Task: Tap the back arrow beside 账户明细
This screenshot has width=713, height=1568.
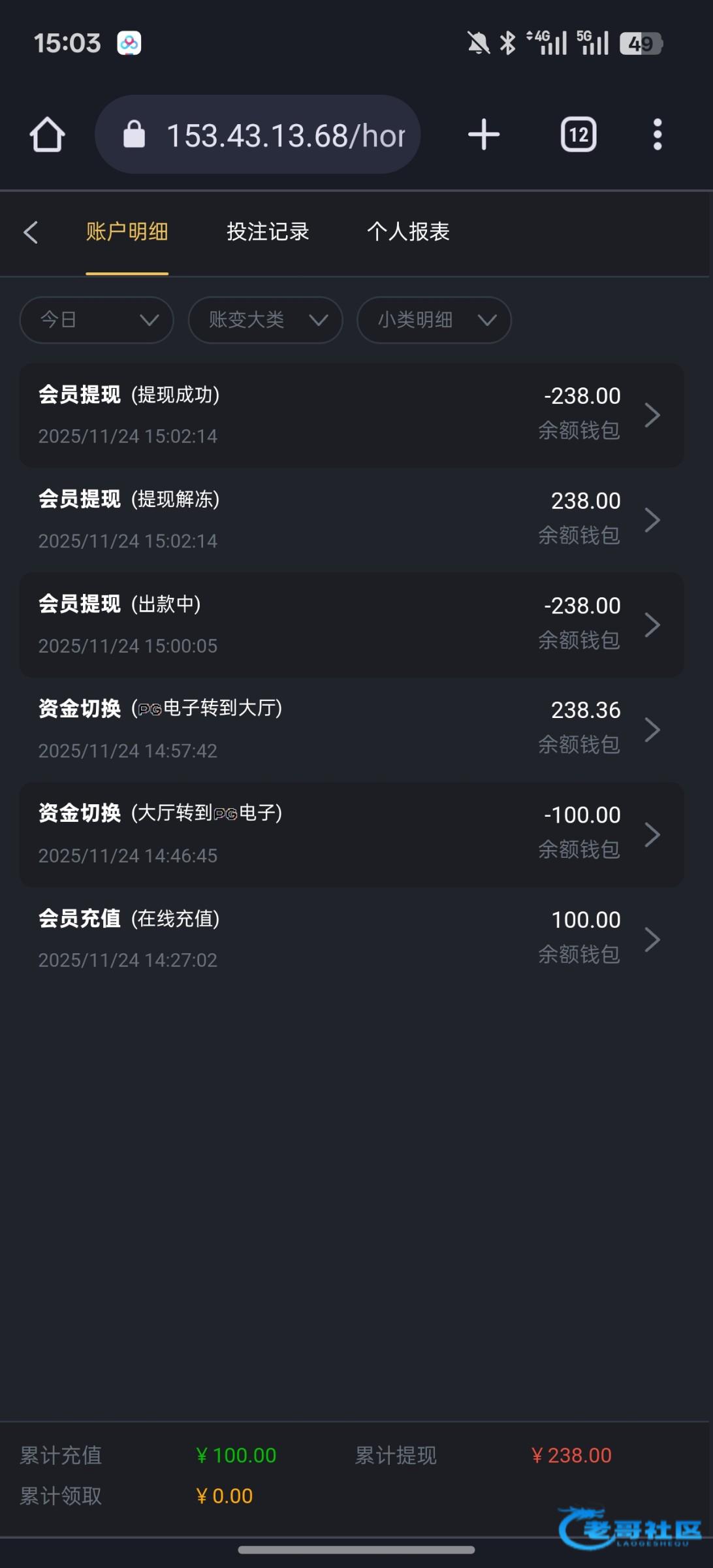Action: pos(31,232)
